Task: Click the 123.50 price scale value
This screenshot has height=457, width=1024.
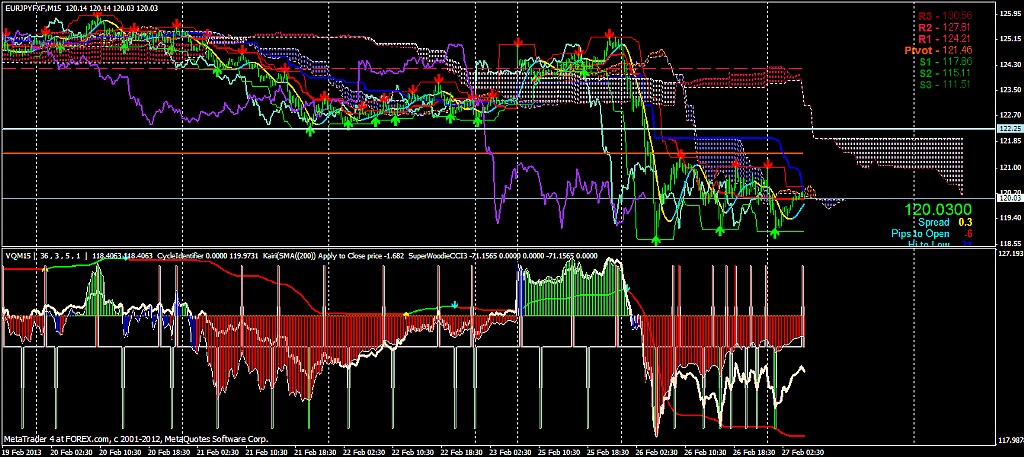Action: coord(1010,90)
